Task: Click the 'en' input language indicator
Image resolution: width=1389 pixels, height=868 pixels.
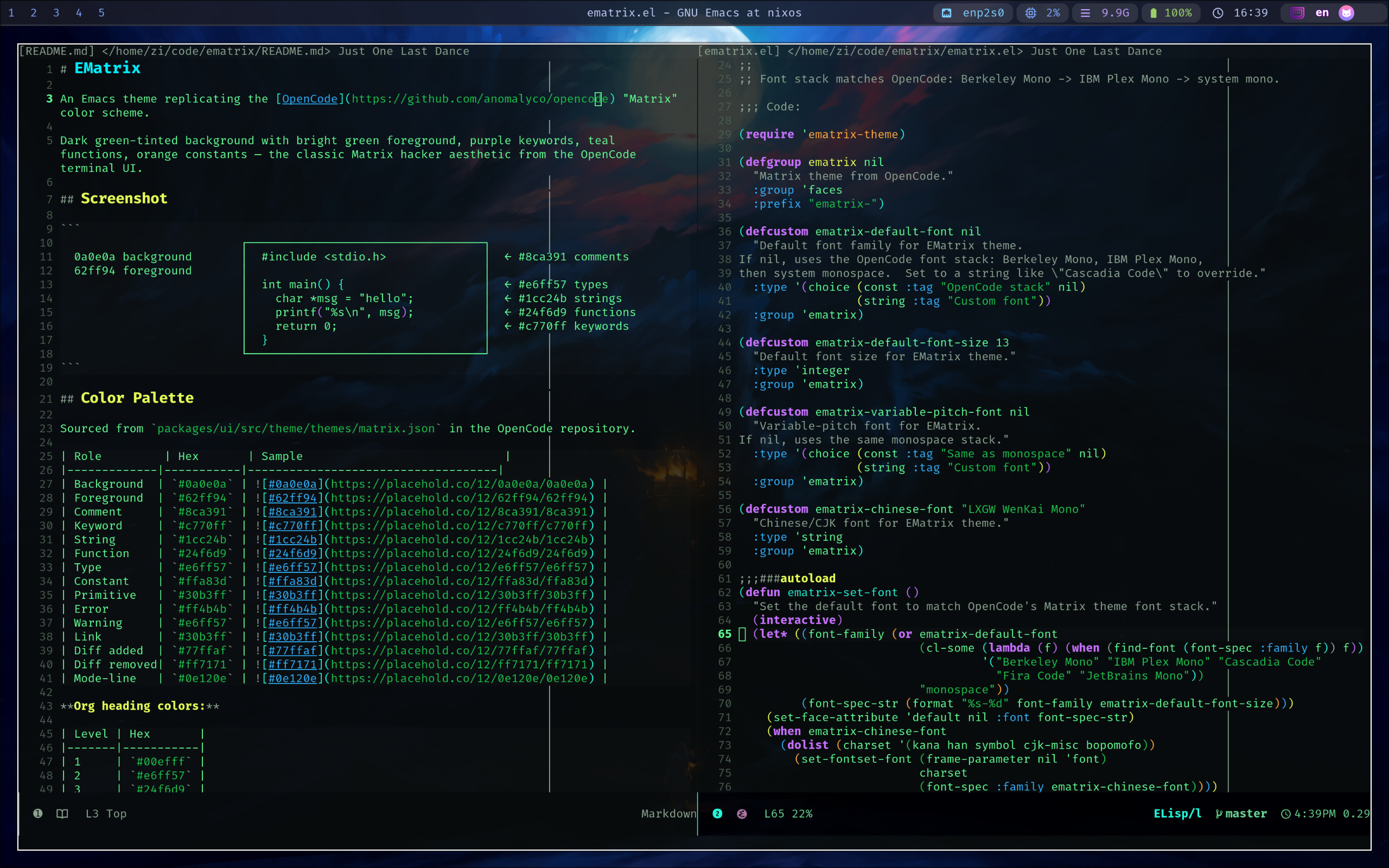Action: click(1322, 12)
